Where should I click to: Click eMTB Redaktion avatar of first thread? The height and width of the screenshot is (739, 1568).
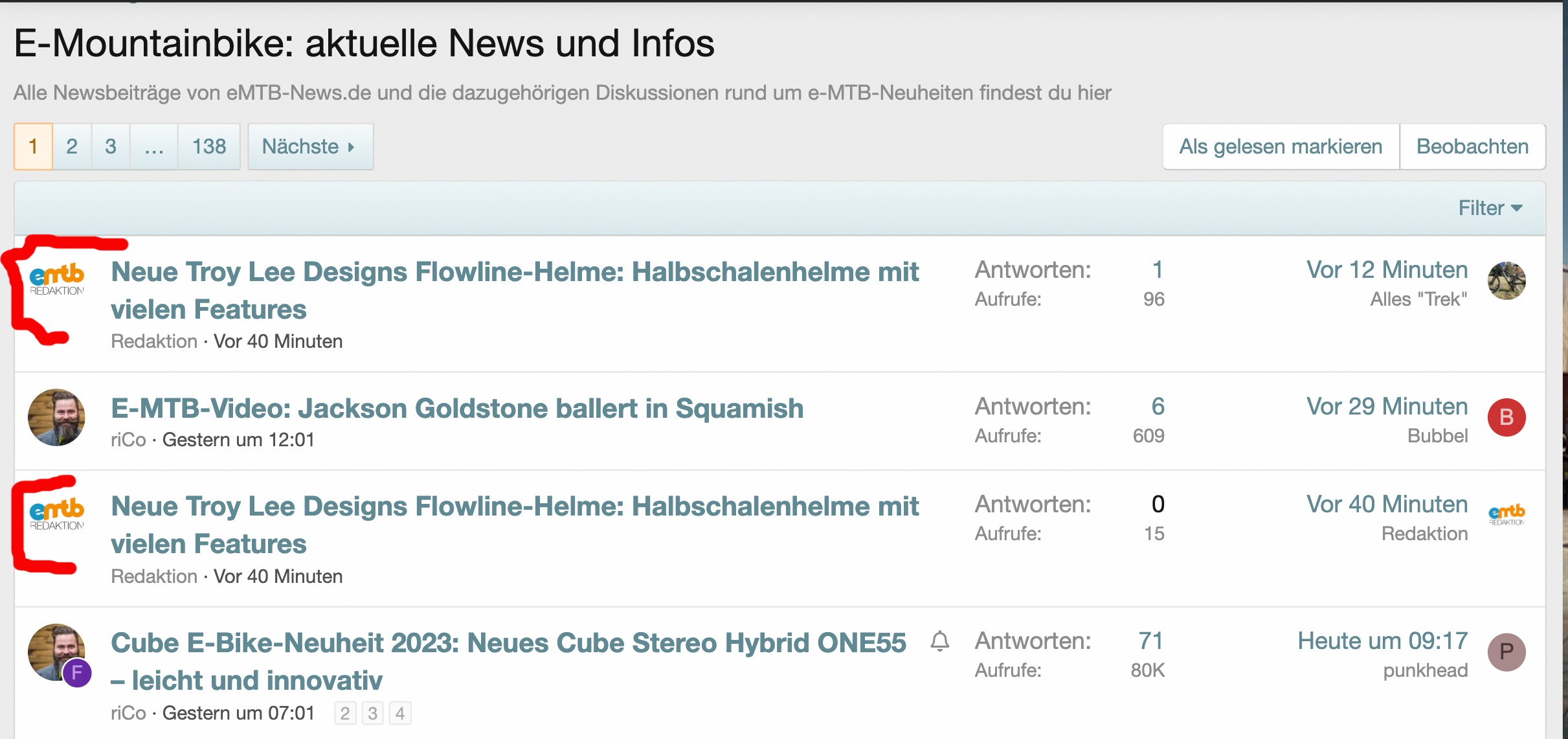[x=57, y=280]
